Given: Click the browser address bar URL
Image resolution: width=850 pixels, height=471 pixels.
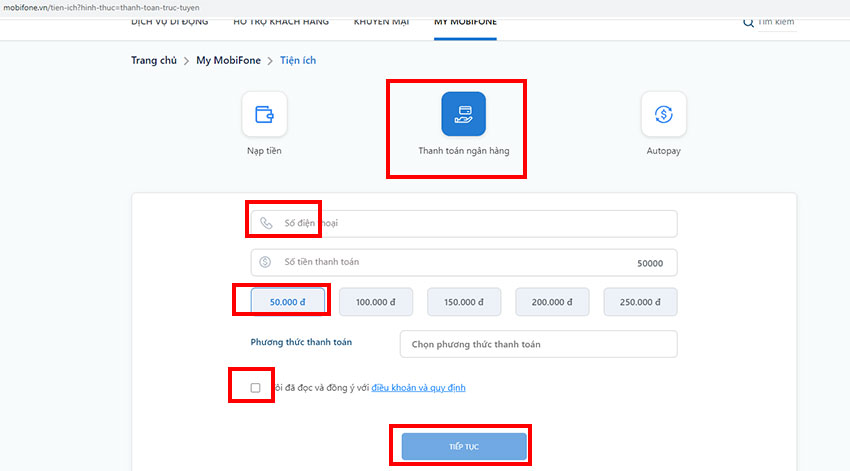Looking at the screenshot, I should [101, 8].
